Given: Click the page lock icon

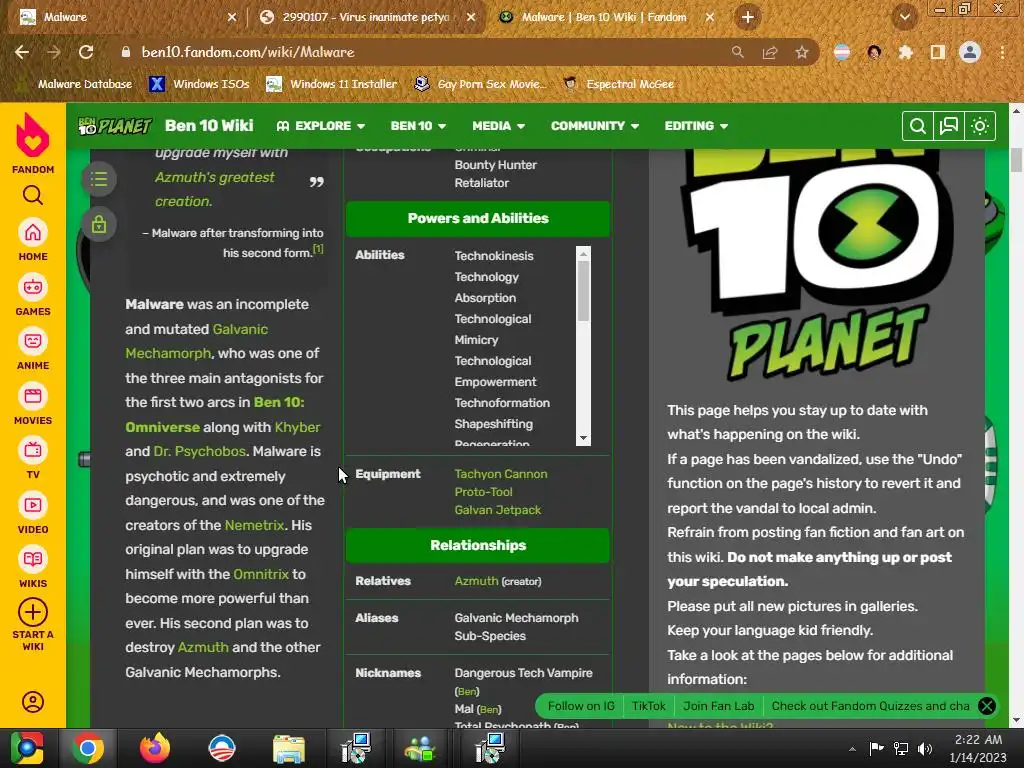Looking at the screenshot, I should pyautogui.click(x=99, y=225).
